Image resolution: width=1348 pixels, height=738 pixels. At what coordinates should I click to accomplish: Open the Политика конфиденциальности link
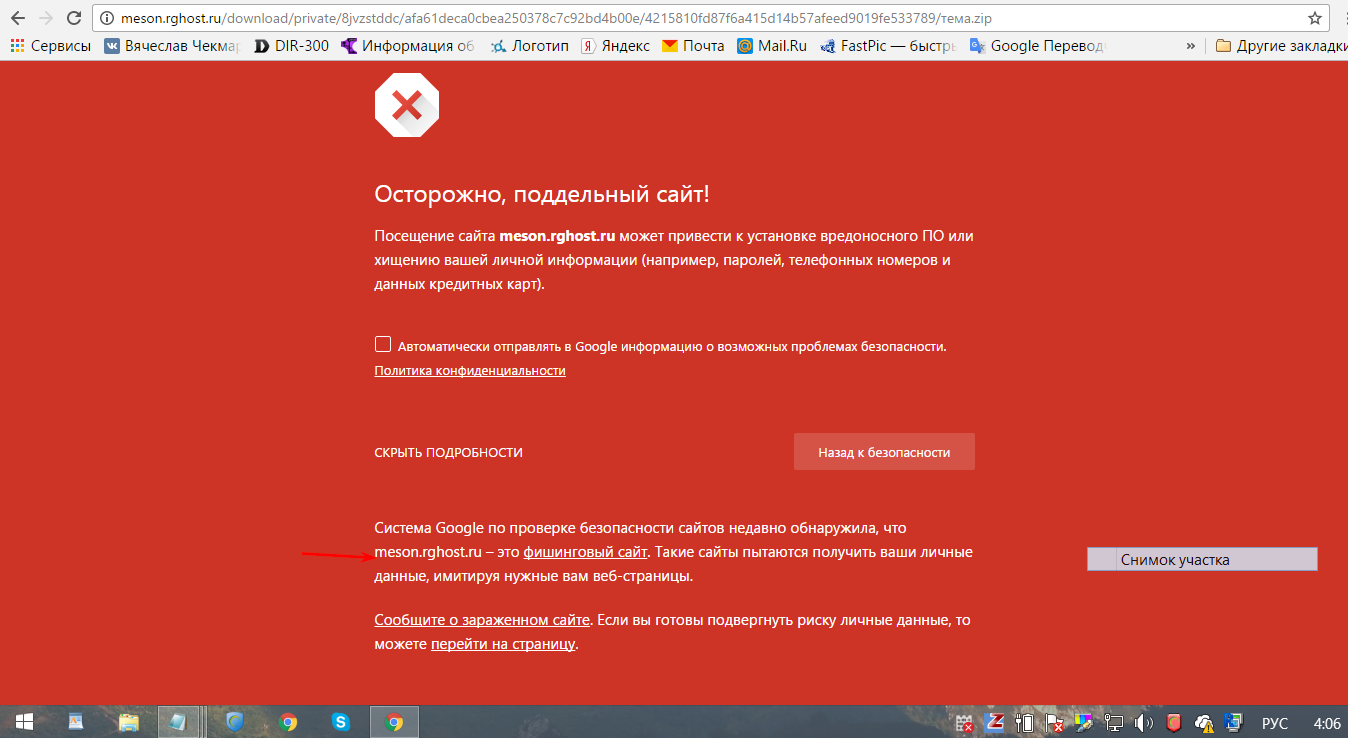[x=470, y=371]
